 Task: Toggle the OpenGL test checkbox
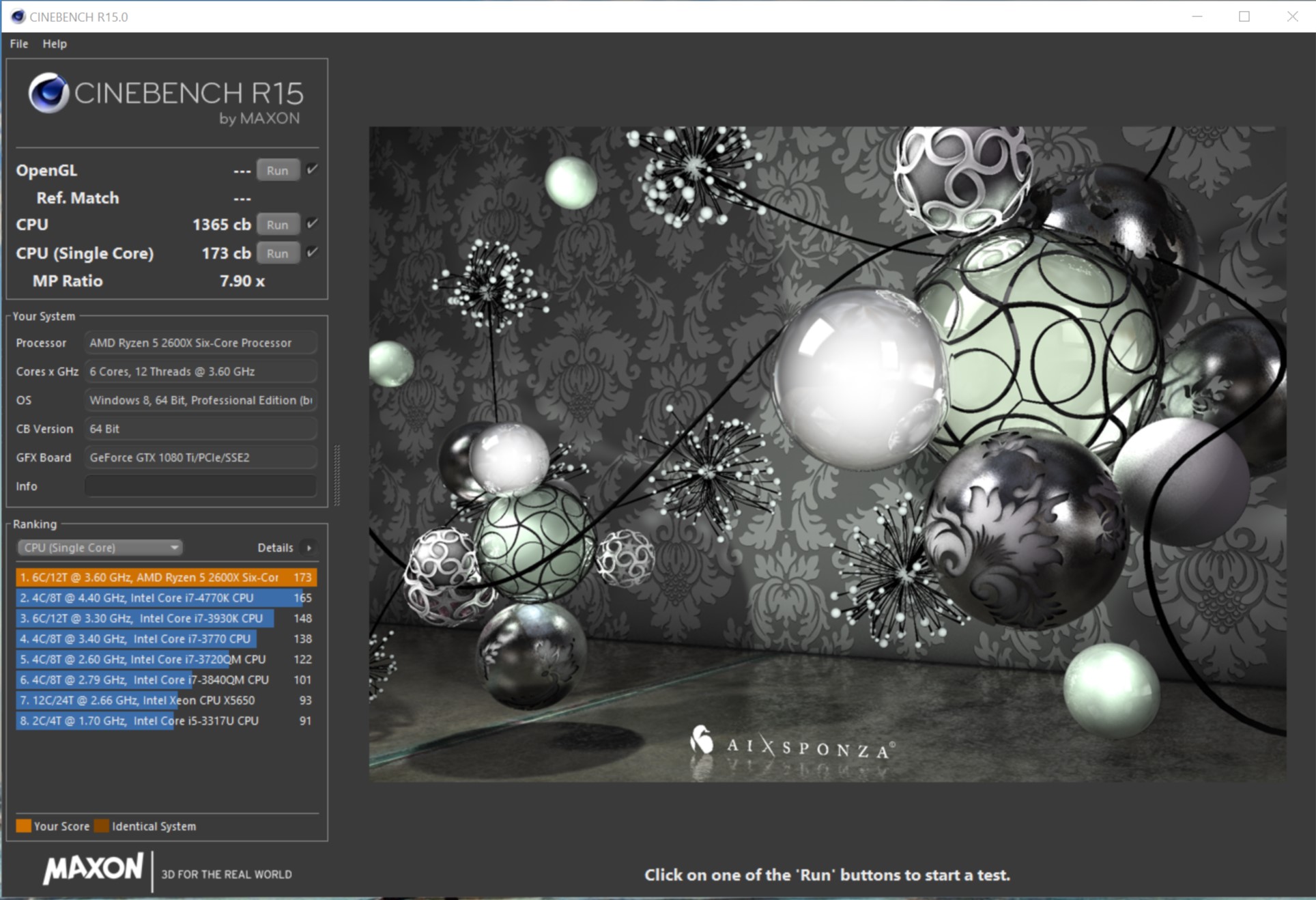coord(313,169)
